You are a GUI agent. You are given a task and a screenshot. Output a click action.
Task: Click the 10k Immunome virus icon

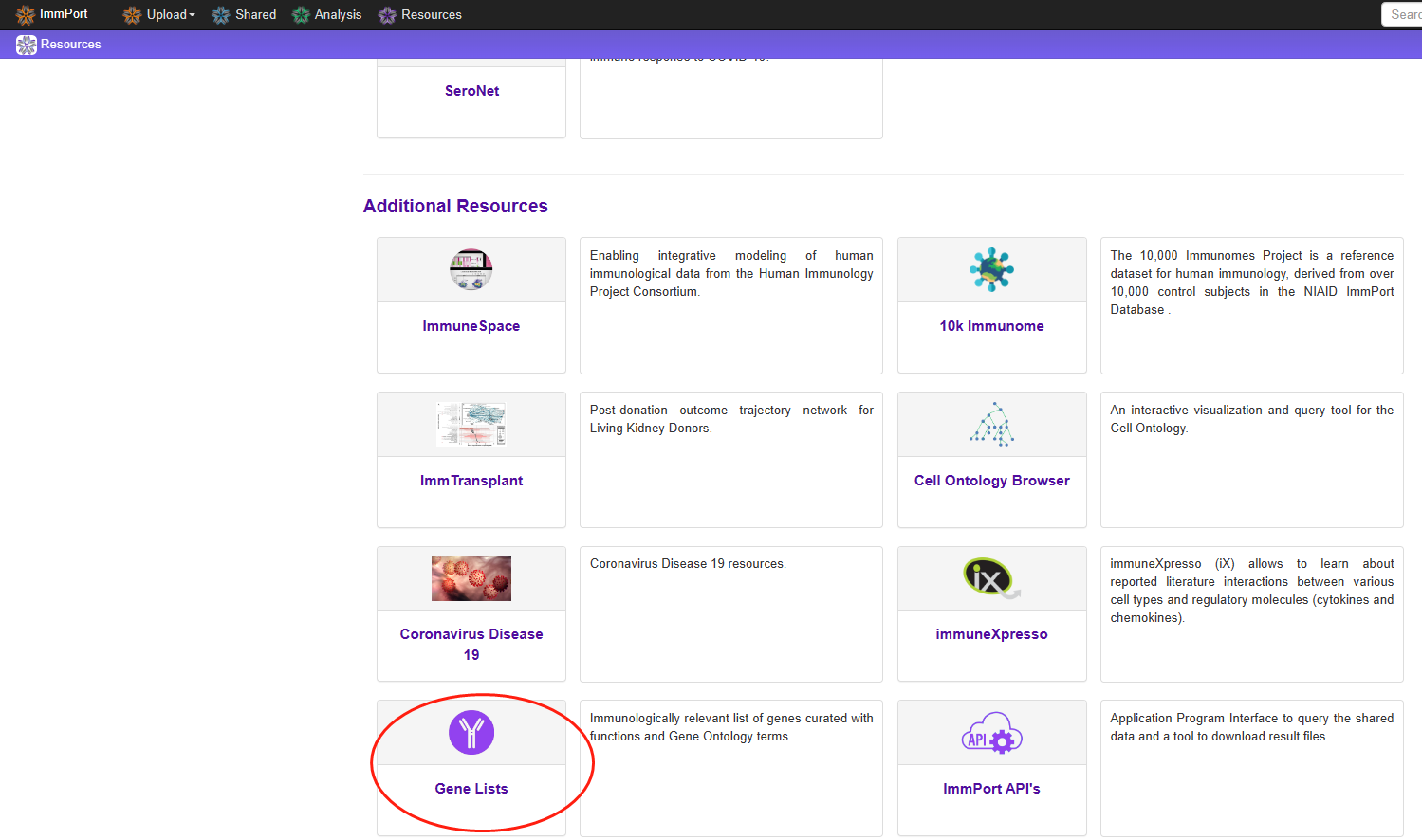992,270
